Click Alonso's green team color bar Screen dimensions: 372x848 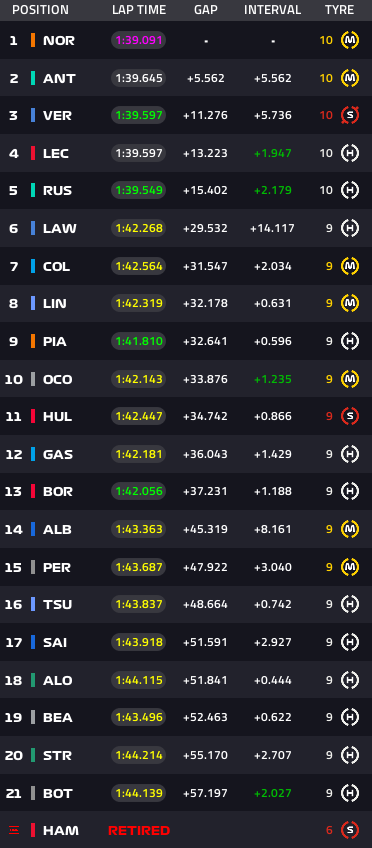click(x=33, y=680)
